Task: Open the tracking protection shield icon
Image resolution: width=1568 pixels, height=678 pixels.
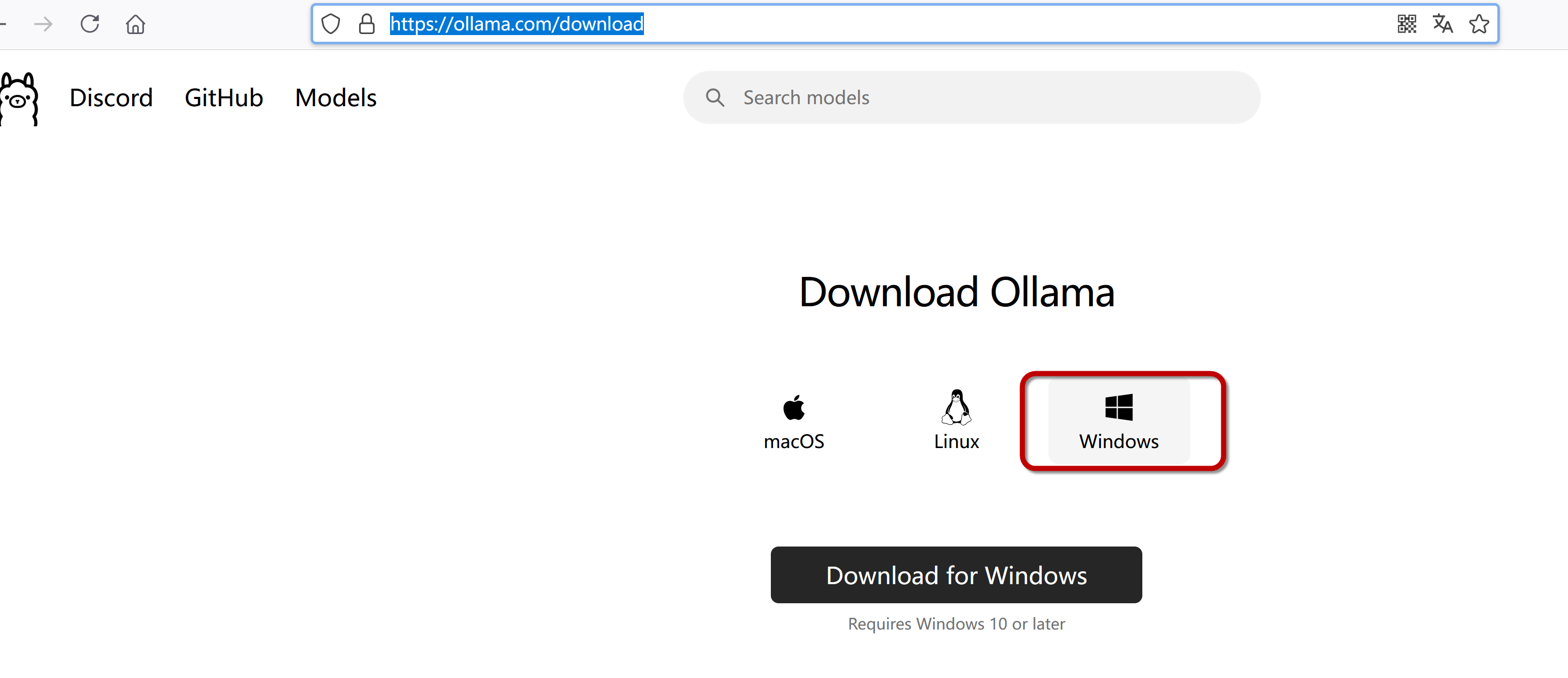Action: pos(331,24)
